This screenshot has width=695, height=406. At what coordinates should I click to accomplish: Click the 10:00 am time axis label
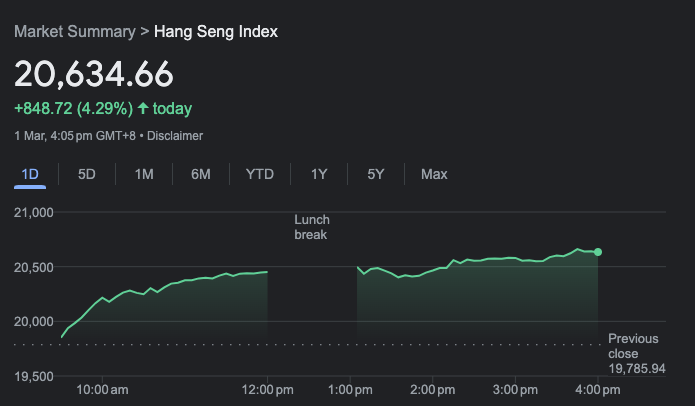pyautogui.click(x=103, y=388)
